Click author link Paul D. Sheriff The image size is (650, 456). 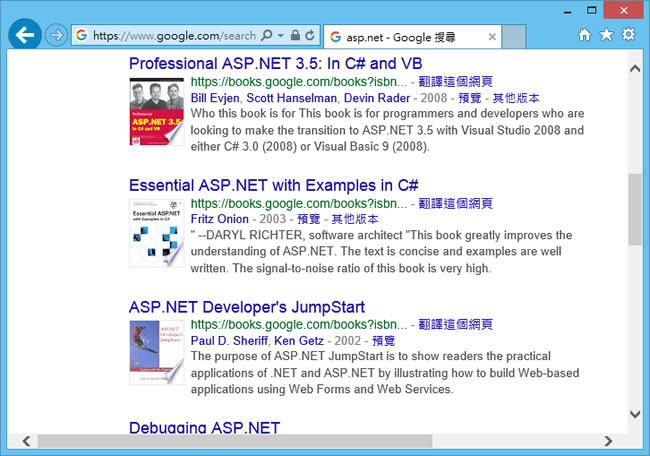click(229, 341)
